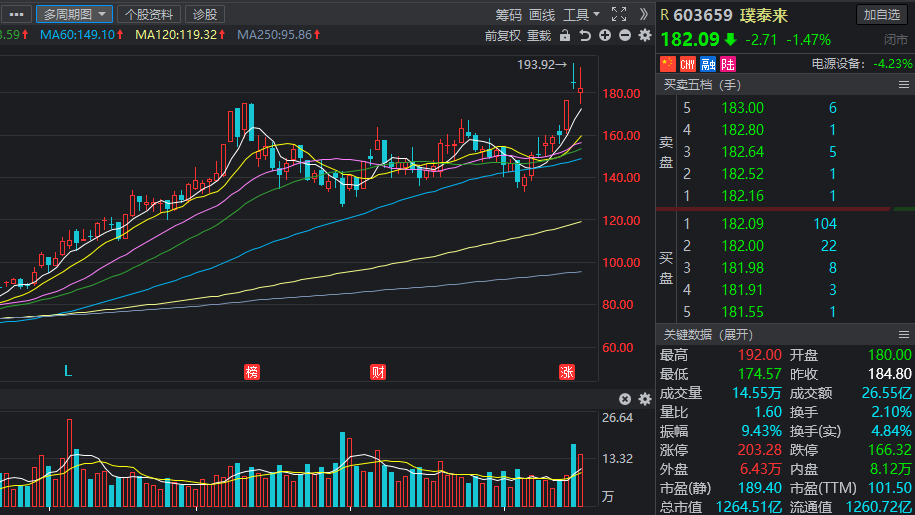
Task: Expand more options with double-chevron icon
Action: tap(643, 14)
